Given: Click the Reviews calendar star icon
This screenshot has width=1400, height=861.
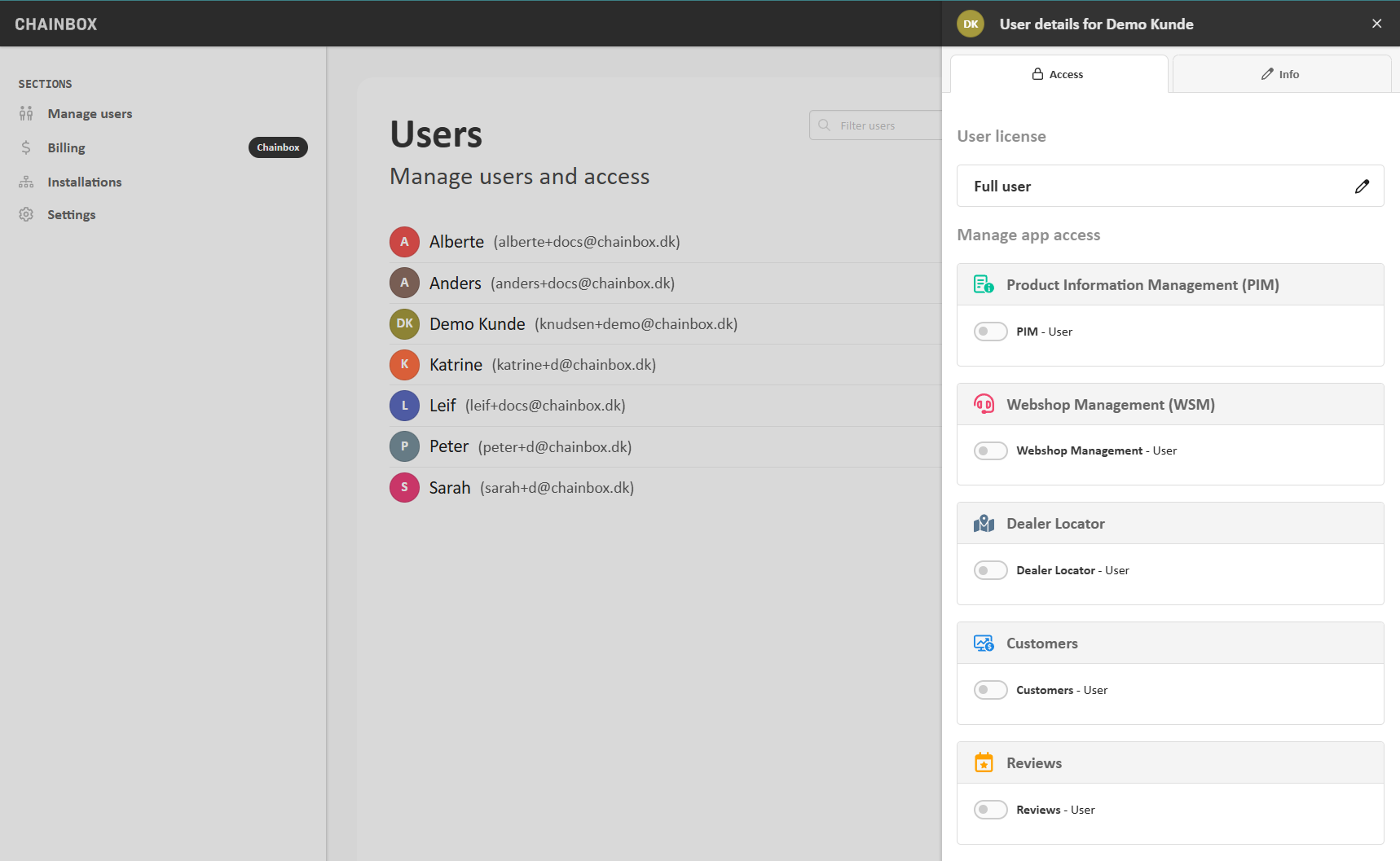Looking at the screenshot, I should [x=984, y=763].
